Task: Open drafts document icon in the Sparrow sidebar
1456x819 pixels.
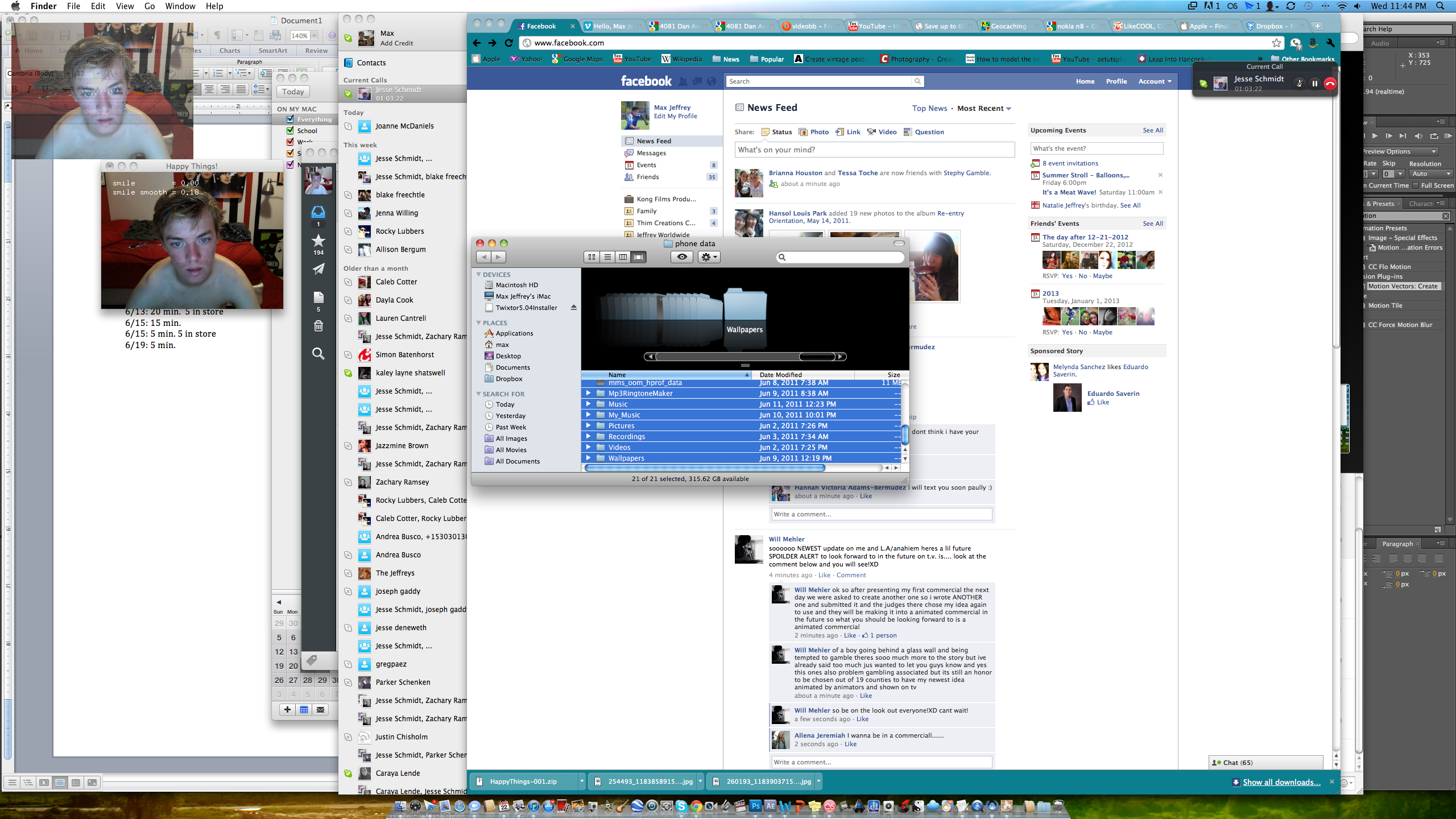Action: point(318,297)
